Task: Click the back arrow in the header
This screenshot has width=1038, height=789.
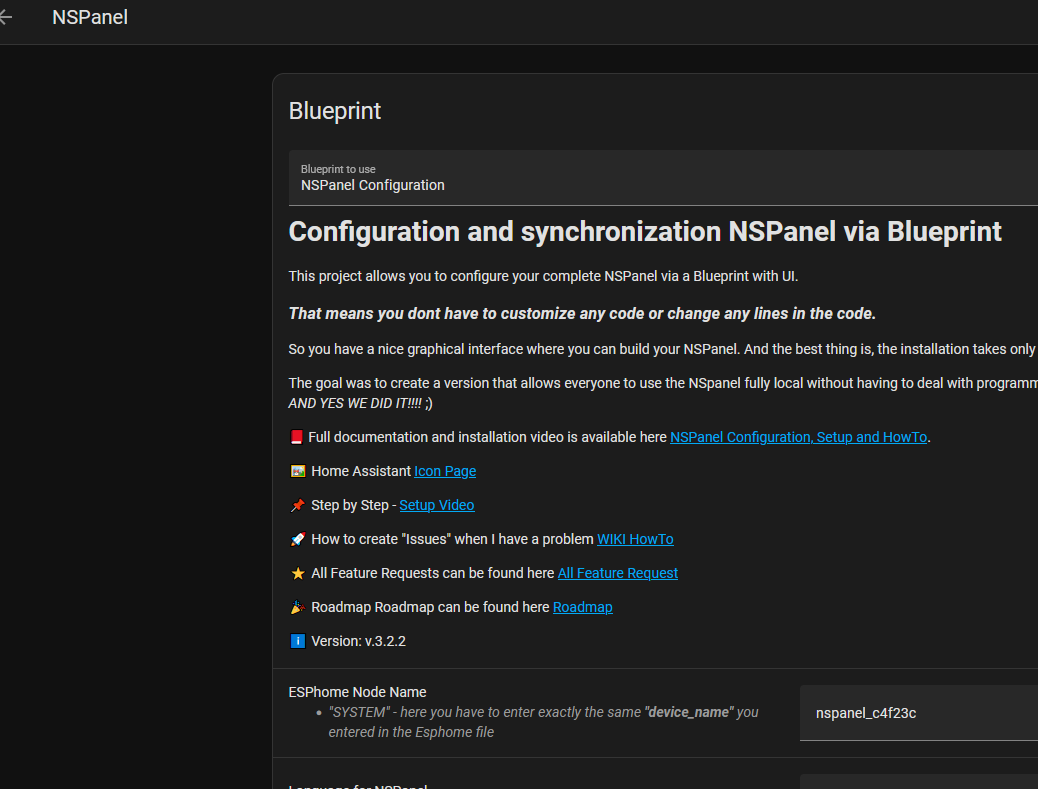Action: [5, 17]
